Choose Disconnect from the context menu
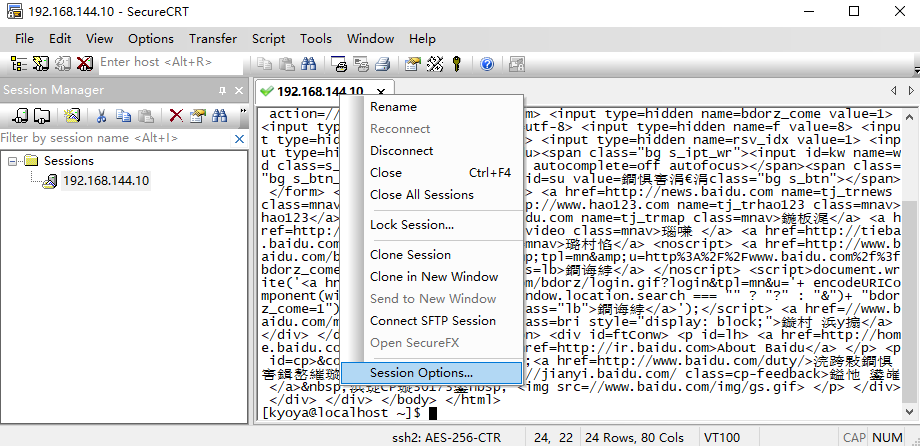Screen dimensions: 920x446 [431, 151]
